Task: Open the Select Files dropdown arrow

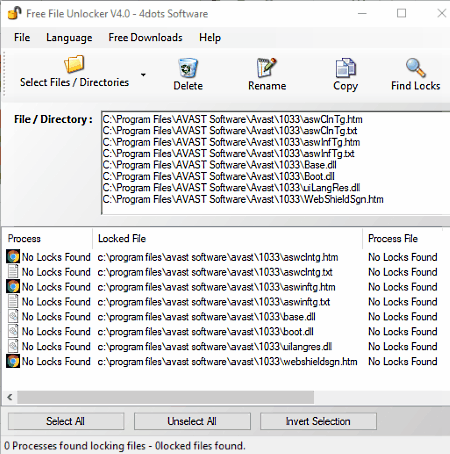Action: (x=143, y=75)
